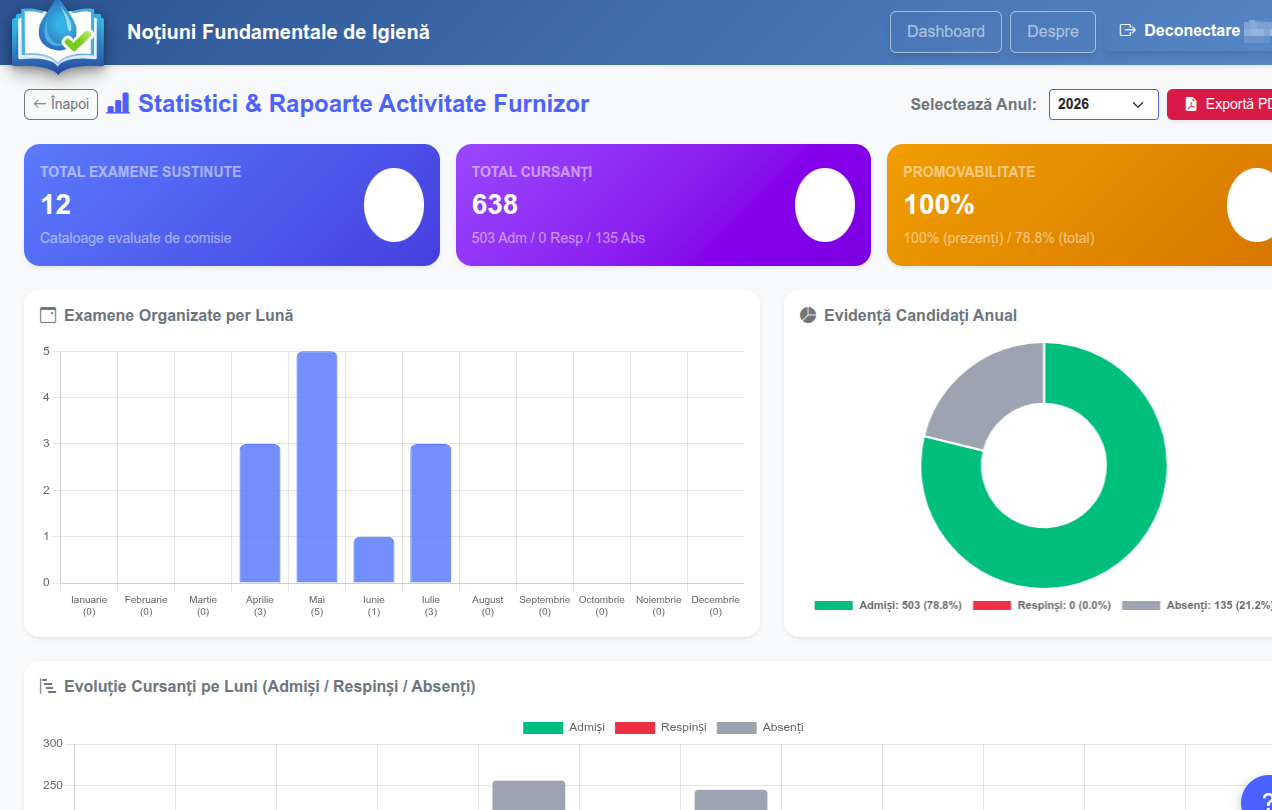Viewport: 1272px width, 810px height.
Task: Click the Septembrie (0) axis label
Action: (545, 606)
